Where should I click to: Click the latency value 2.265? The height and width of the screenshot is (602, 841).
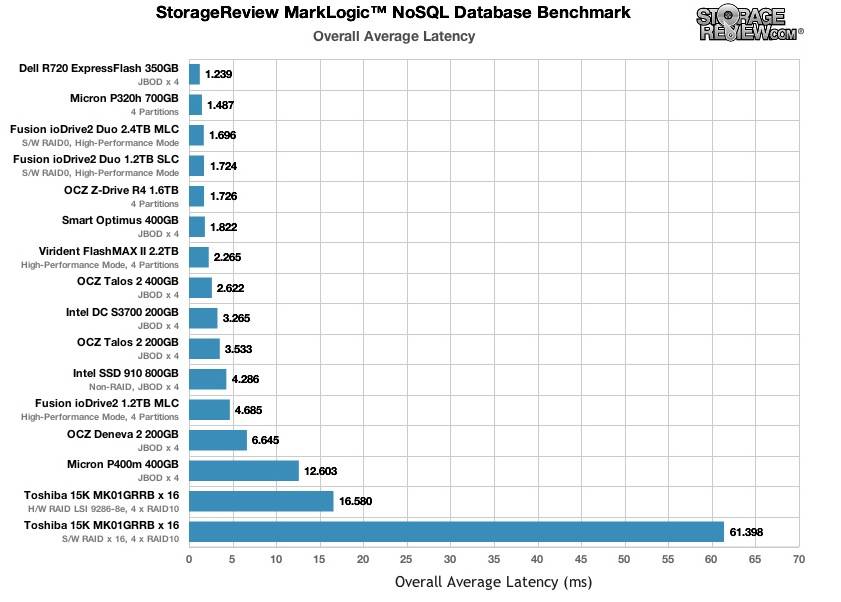[227, 258]
